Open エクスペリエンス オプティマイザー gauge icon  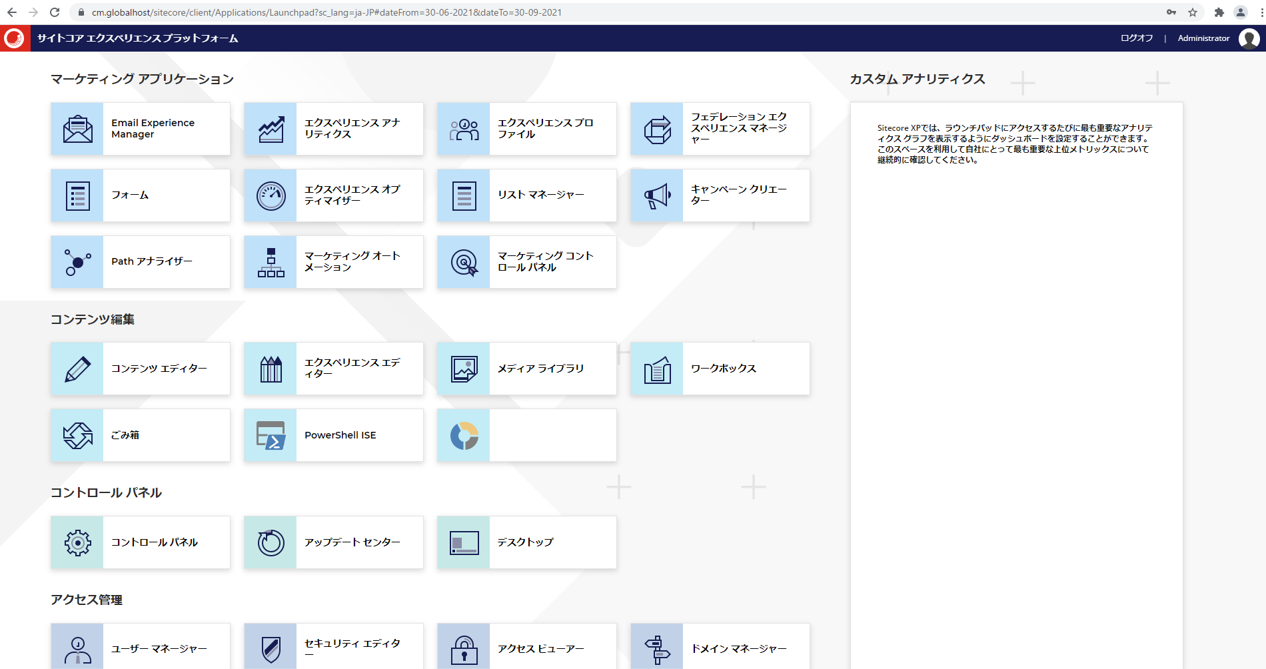[x=270, y=195]
